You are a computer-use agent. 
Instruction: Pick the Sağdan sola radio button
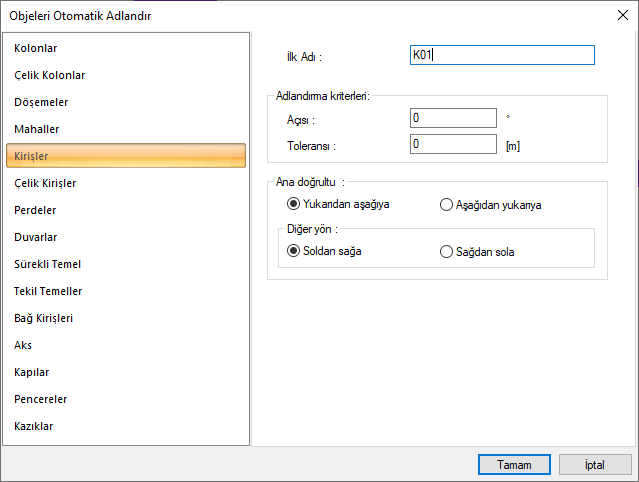point(447,252)
